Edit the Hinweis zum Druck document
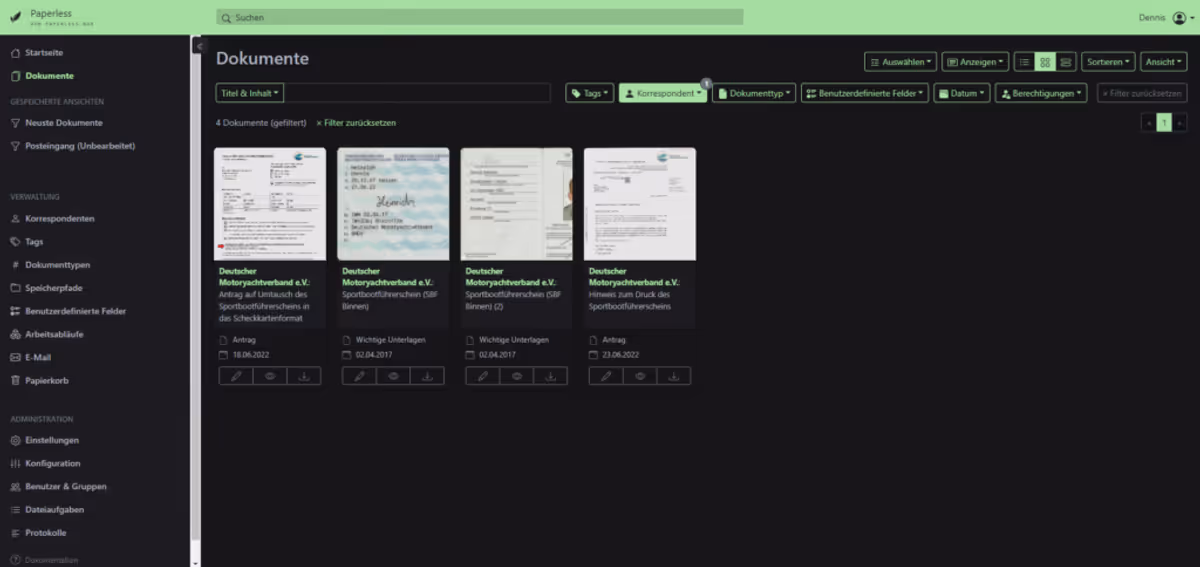This screenshot has height=567, width=1200. coord(606,376)
